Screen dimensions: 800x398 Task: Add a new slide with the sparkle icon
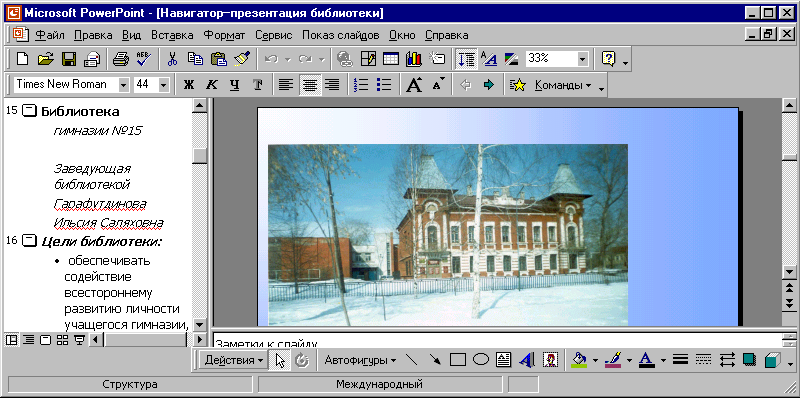[x=437, y=59]
